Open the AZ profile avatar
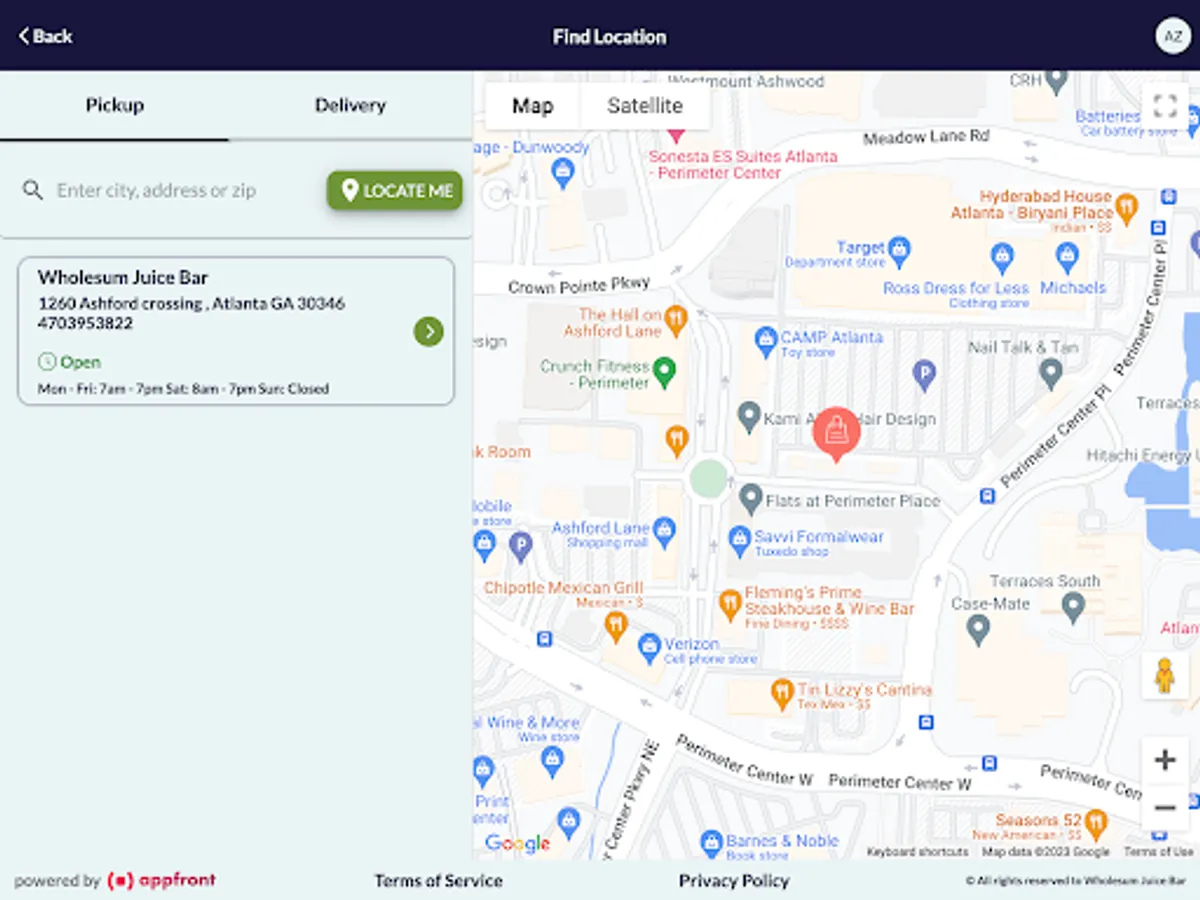Screen dimensions: 1200x900 (1171, 36)
